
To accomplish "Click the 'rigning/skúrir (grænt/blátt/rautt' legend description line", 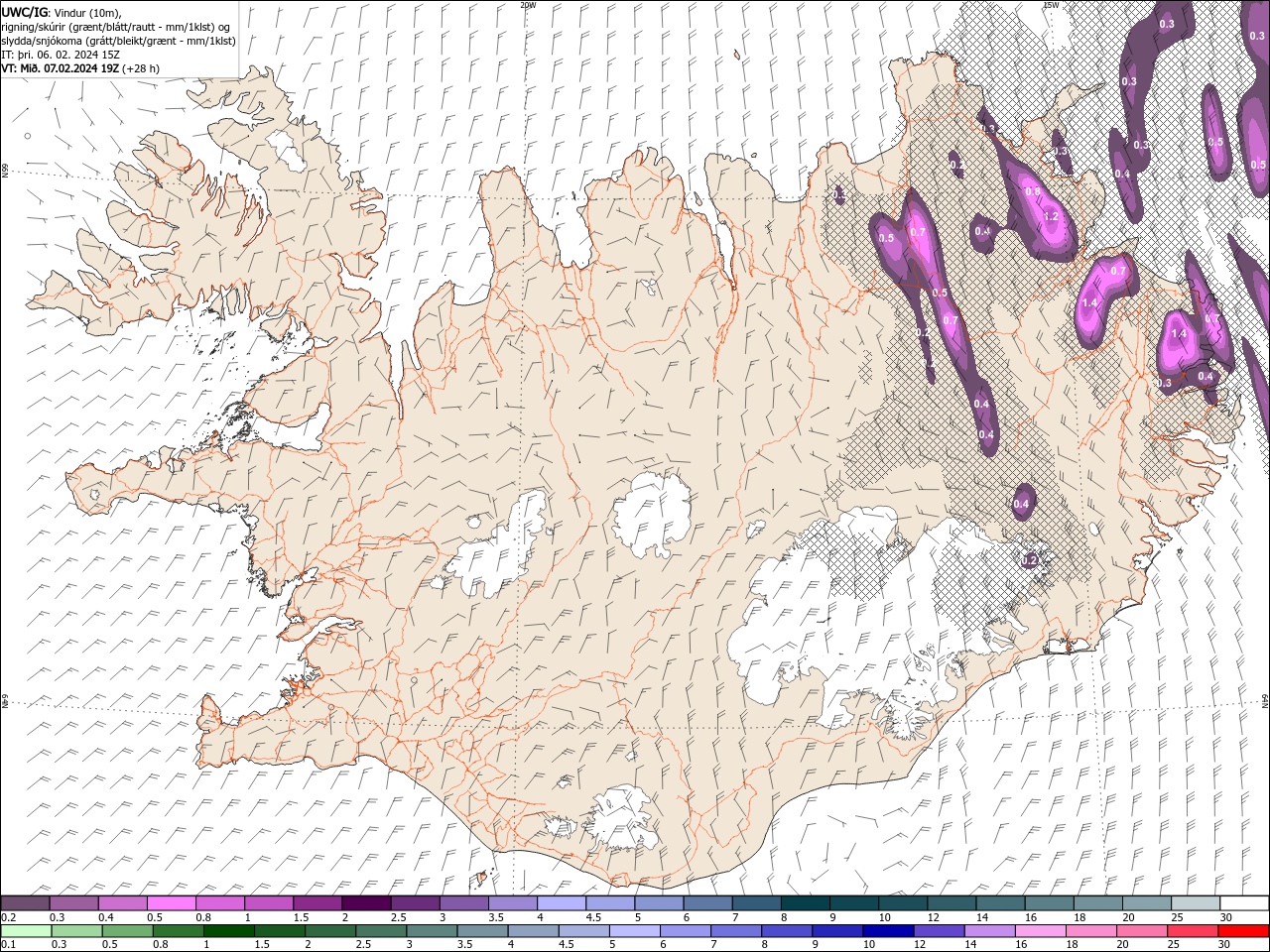I will (115, 26).
